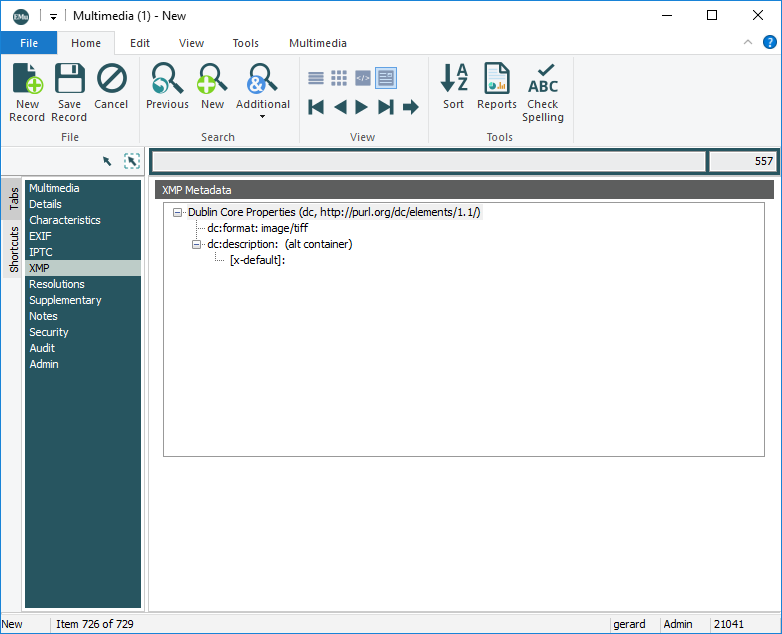Click the record number field showing 557

click(742, 161)
